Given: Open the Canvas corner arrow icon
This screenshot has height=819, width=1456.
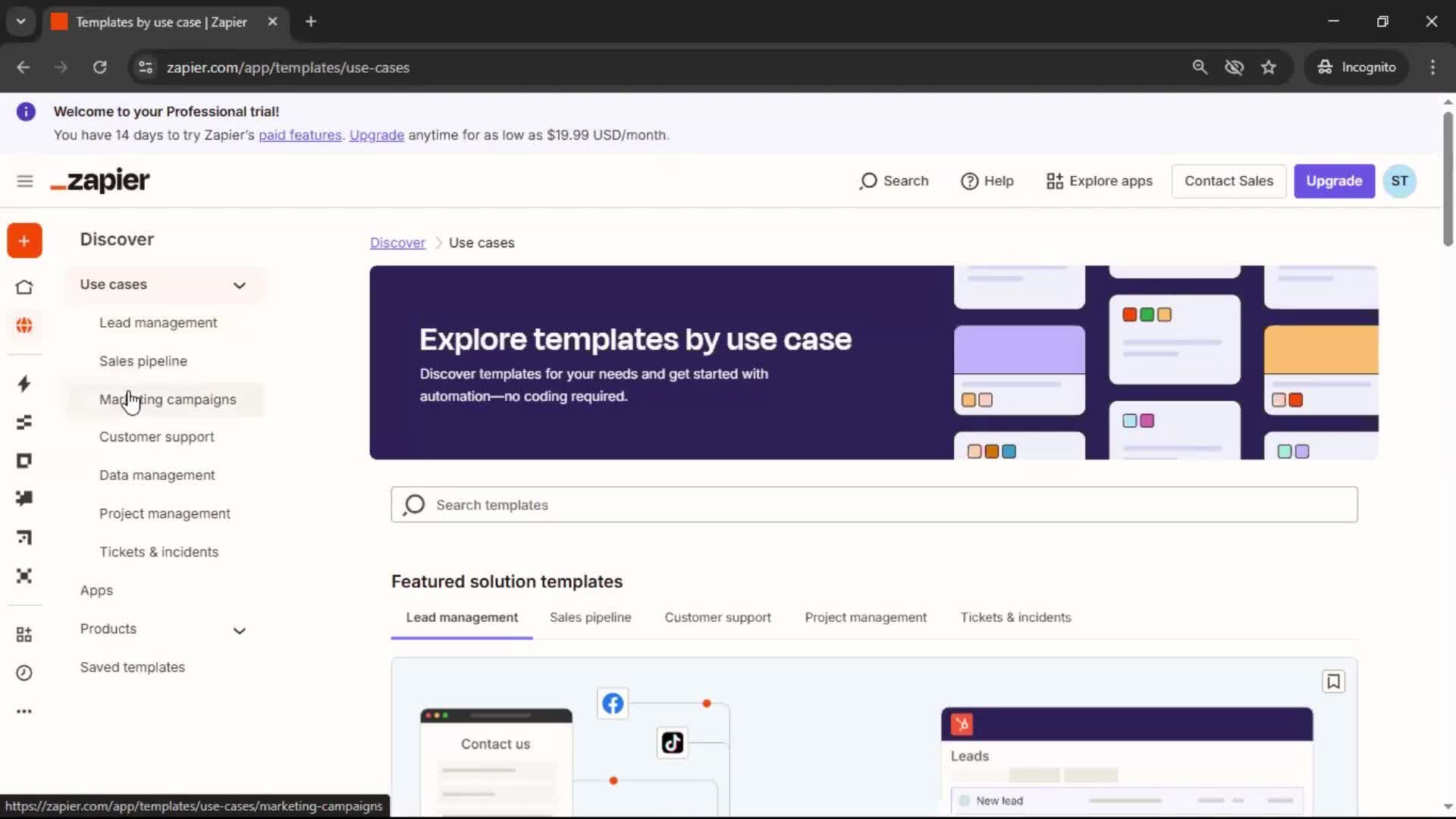Looking at the screenshot, I should coord(24,538).
